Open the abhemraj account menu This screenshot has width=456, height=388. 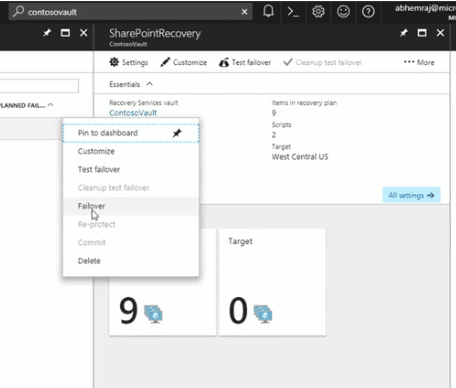425,12
